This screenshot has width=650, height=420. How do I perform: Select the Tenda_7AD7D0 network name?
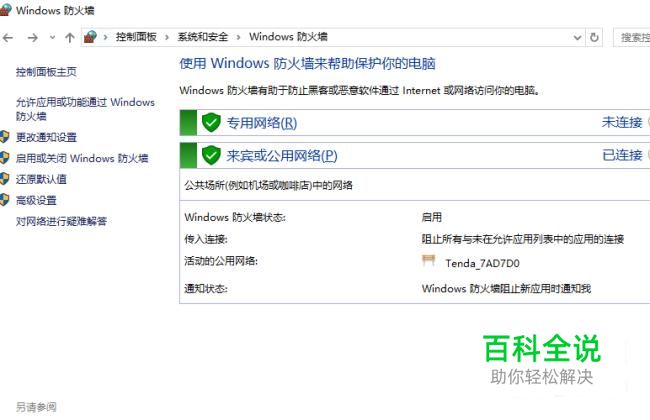482,264
